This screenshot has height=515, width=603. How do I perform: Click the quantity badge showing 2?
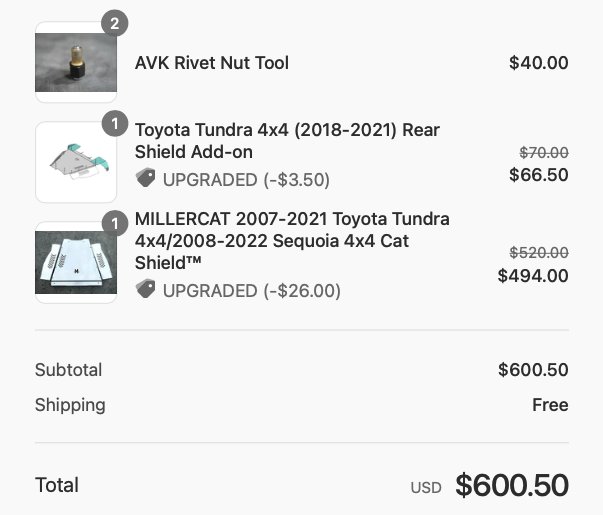pyautogui.click(x=115, y=23)
